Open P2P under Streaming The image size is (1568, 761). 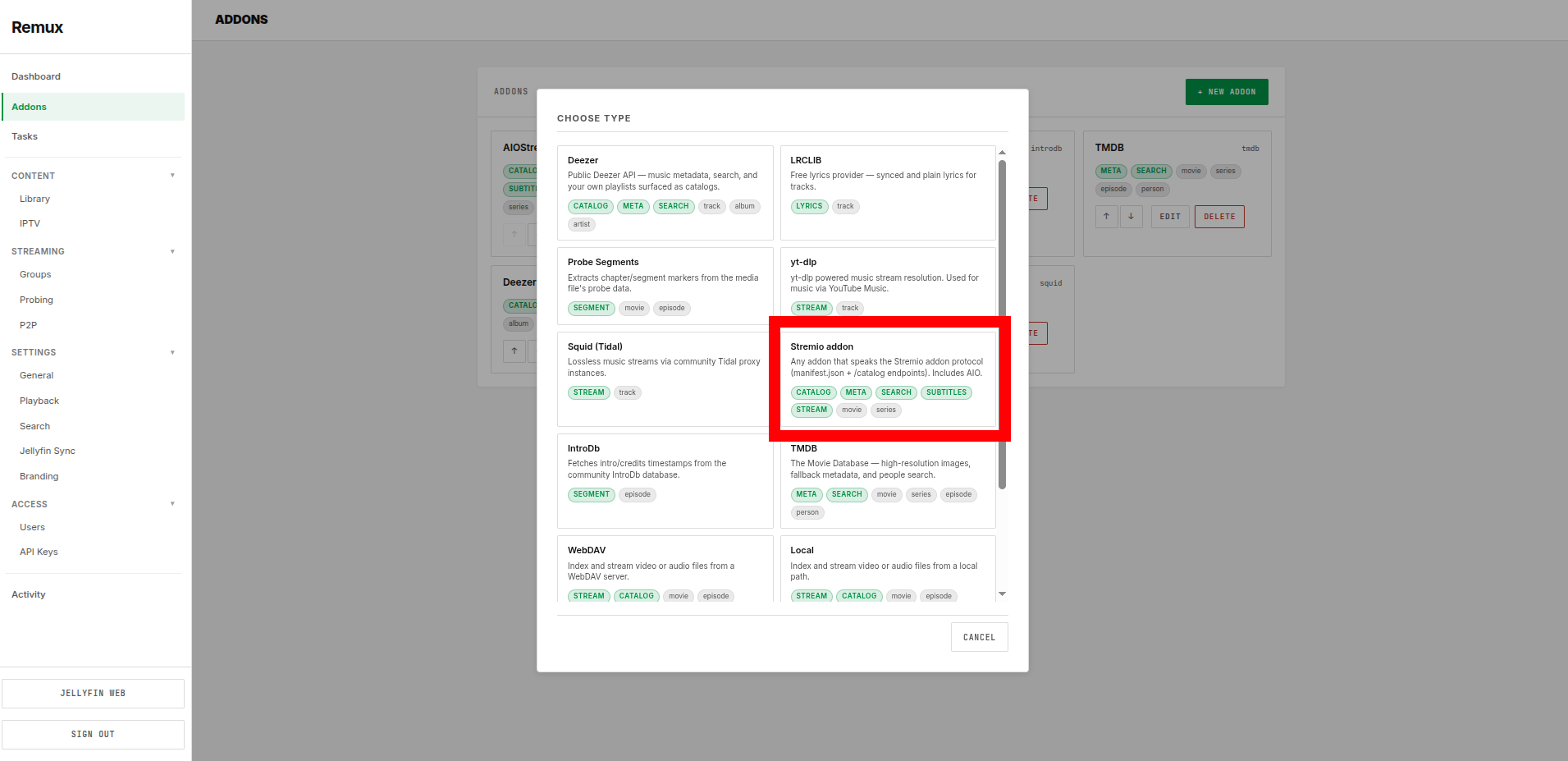click(x=28, y=325)
